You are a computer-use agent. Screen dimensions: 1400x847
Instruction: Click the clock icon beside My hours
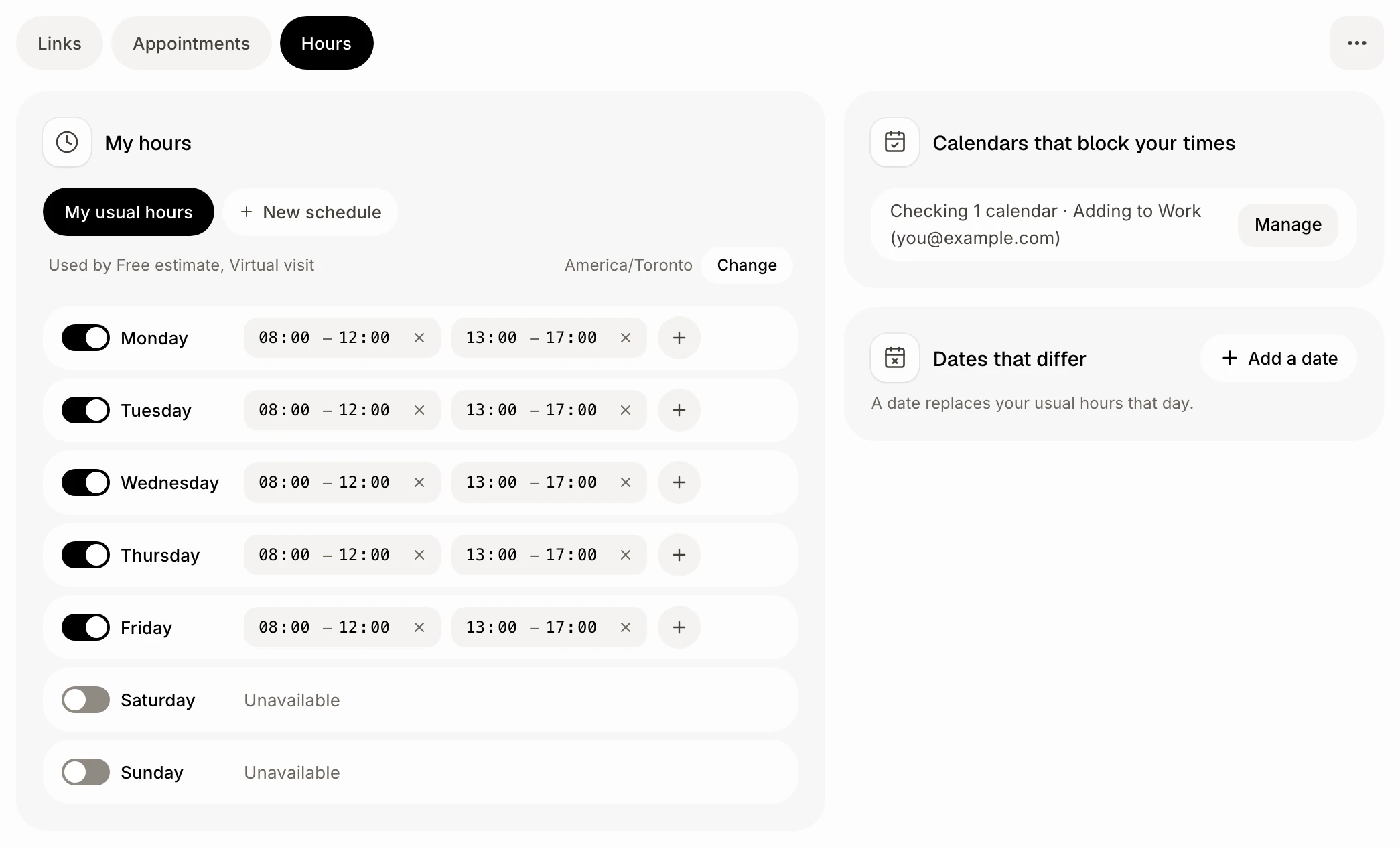point(67,142)
